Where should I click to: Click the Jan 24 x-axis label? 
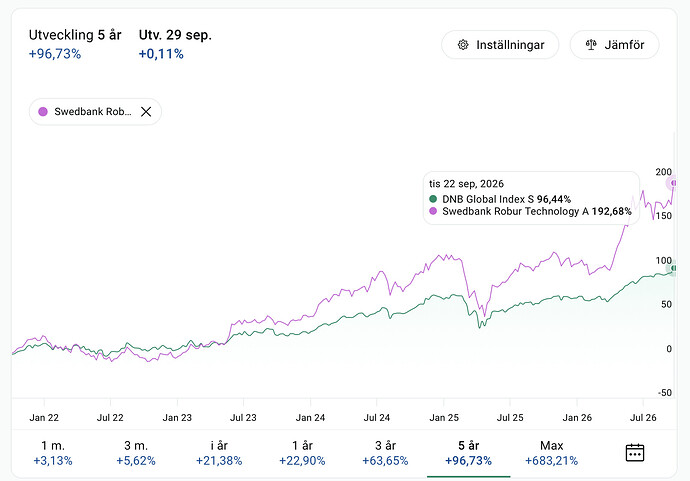click(310, 418)
